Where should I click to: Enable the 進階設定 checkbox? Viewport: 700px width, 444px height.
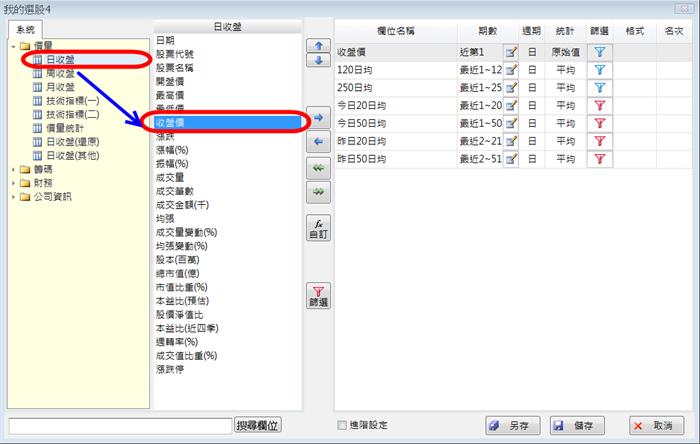(x=342, y=425)
